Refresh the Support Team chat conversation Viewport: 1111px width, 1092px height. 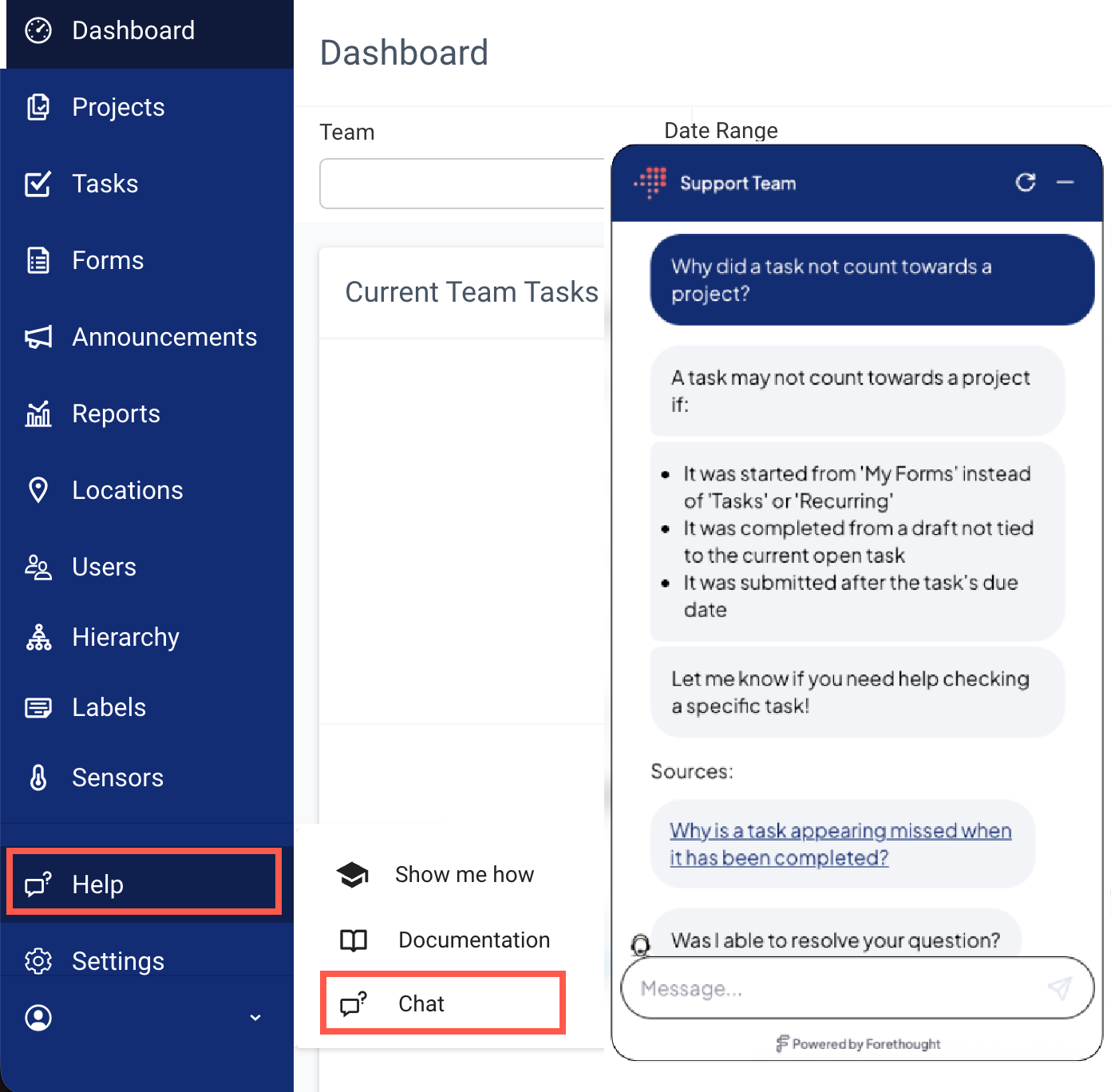pyautogui.click(x=1026, y=183)
